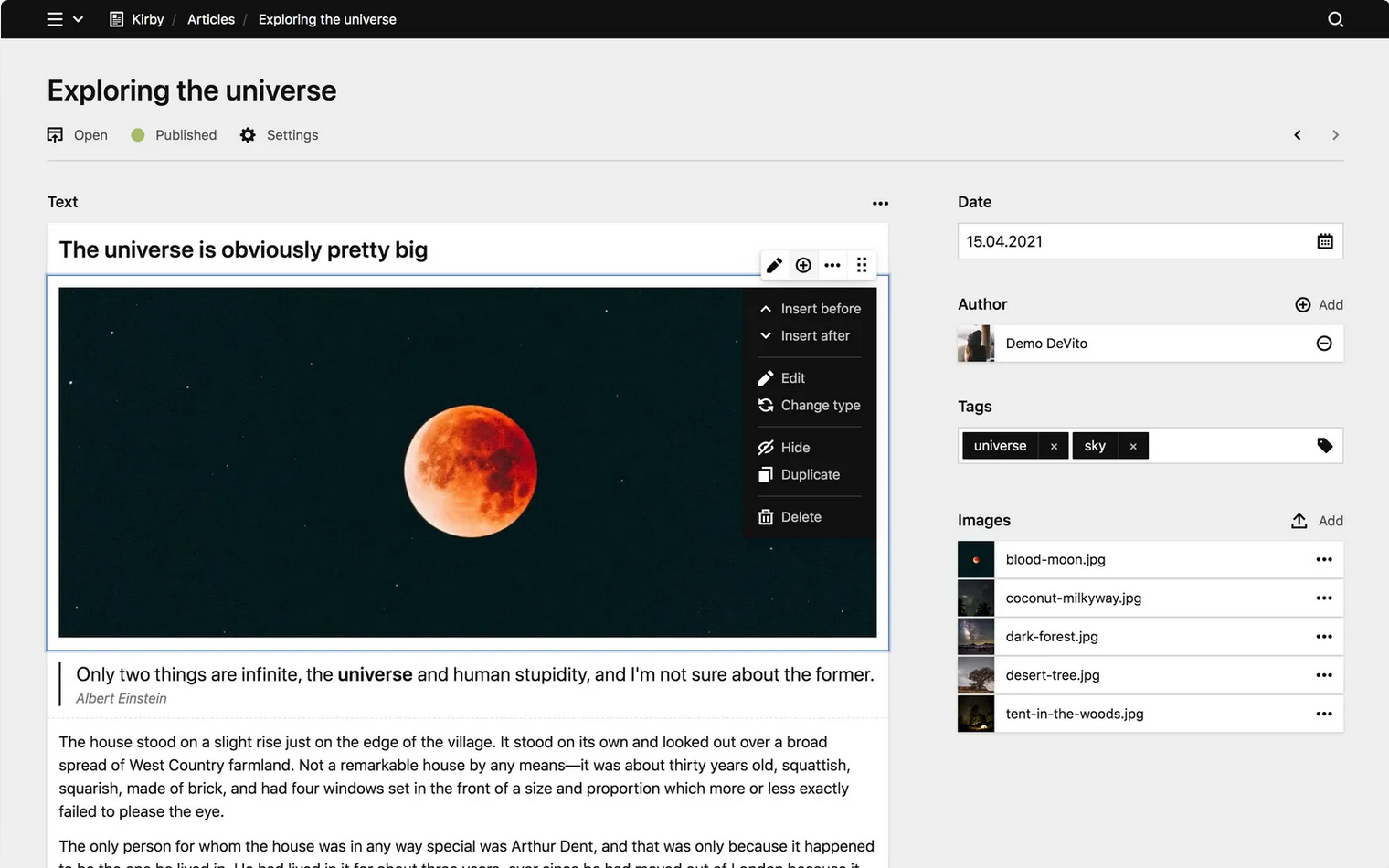The width and height of the screenshot is (1389, 868).
Task: Remove Demo DeVito from Author
Action: pyautogui.click(x=1323, y=344)
